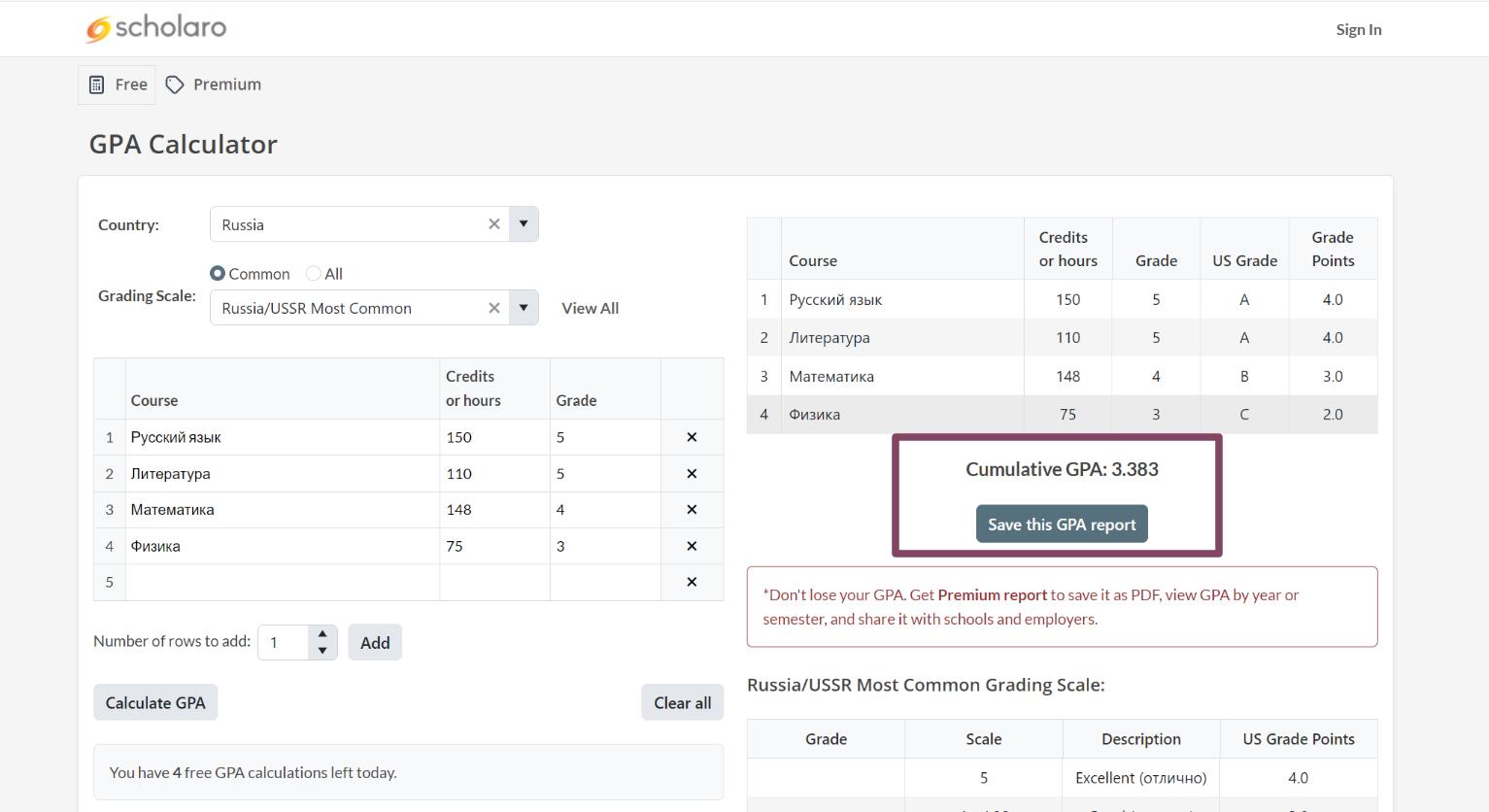This screenshot has height=812, width=1489.
Task: Click the empty course name cell in row 5
Action: (282, 582)
